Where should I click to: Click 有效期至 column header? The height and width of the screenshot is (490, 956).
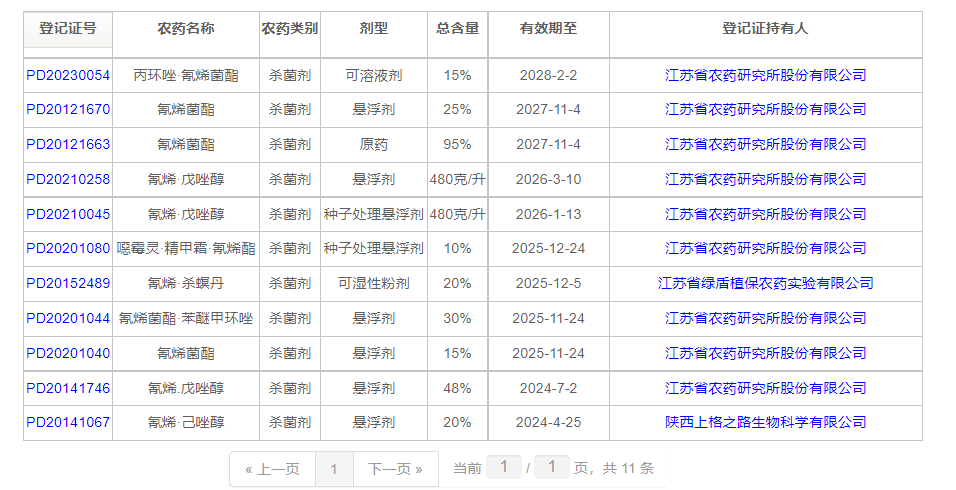click(549, 29)
